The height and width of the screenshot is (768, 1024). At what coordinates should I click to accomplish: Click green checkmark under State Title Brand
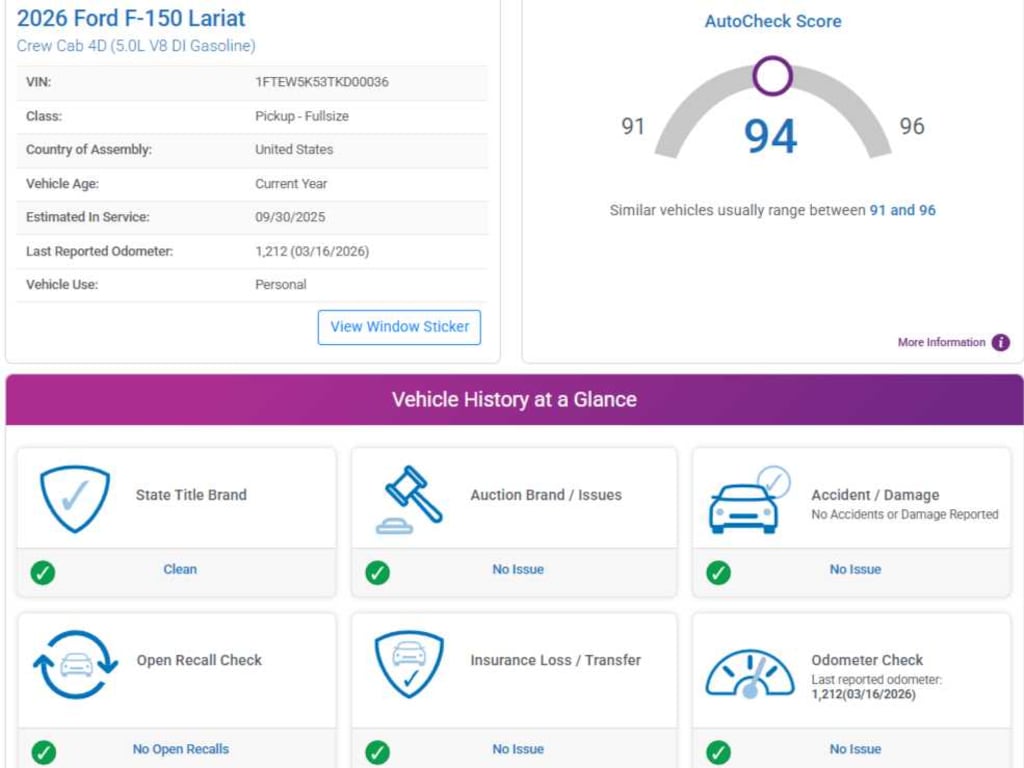pyautogui.click(x=43, y=572)
